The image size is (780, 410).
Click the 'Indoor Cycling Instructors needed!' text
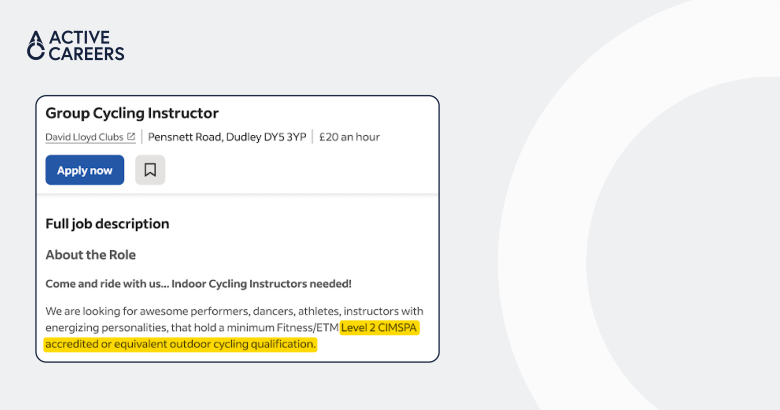click(261, 284)
